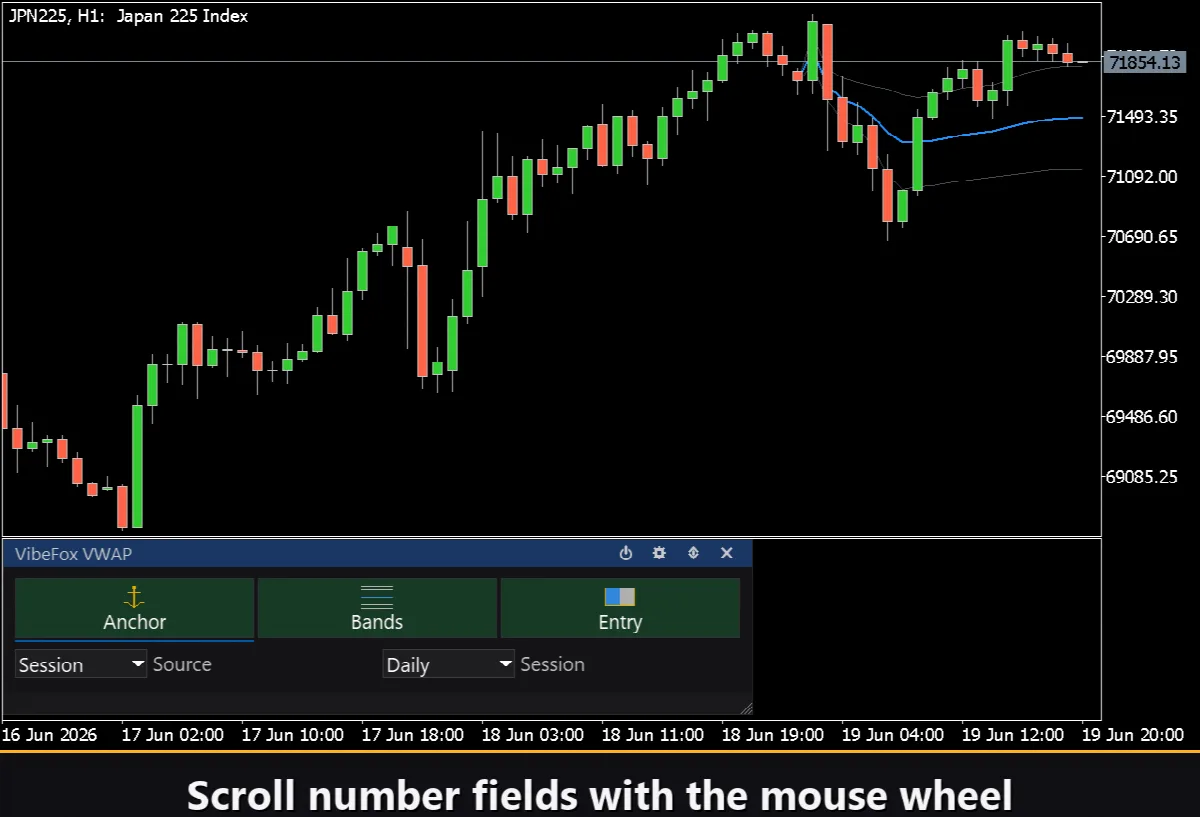Select time axis label "18 Jun 11:00"
Screen dimensions: 1200x817
click(x=653, y=735)
